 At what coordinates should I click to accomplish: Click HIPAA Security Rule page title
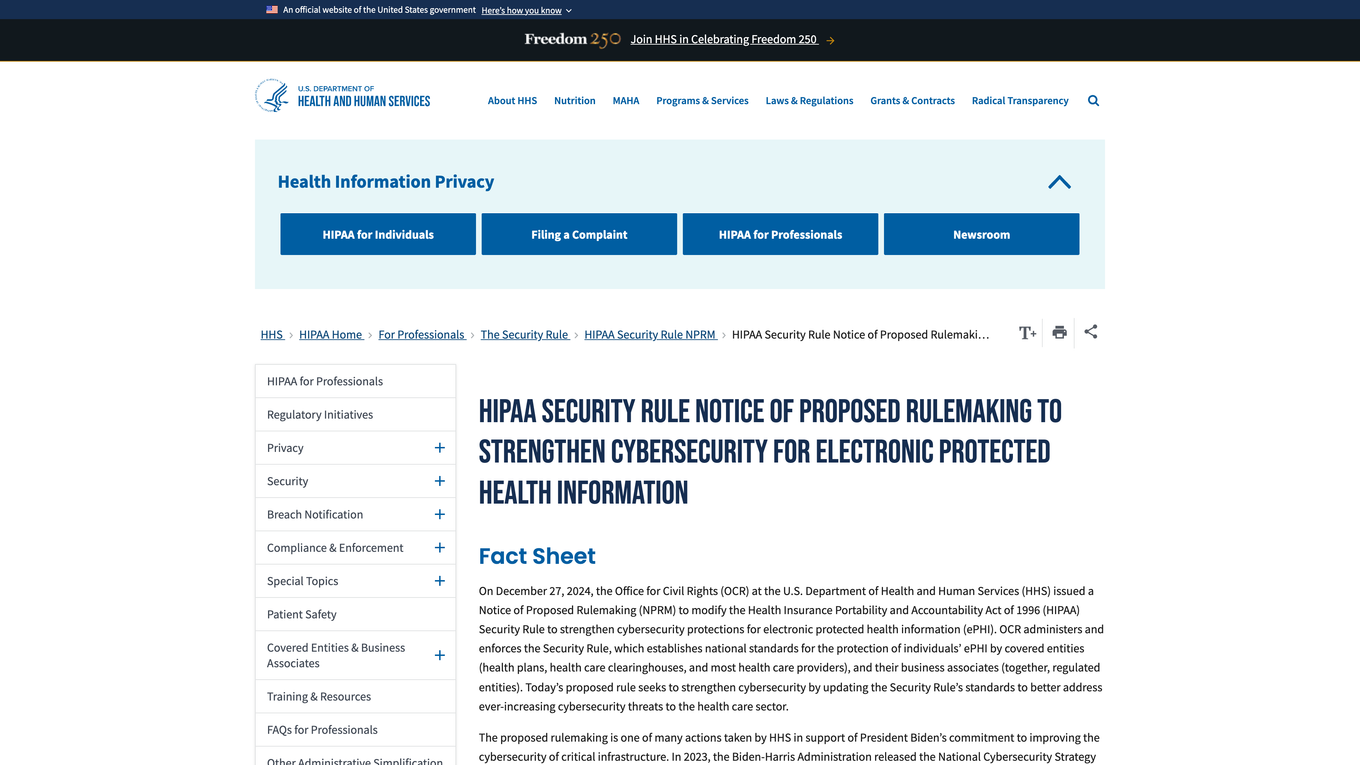click(770, 452)
